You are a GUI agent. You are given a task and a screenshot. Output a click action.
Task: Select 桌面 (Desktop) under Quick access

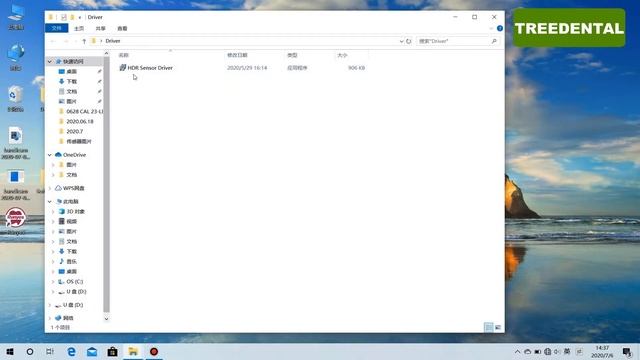tap(72, 71)
